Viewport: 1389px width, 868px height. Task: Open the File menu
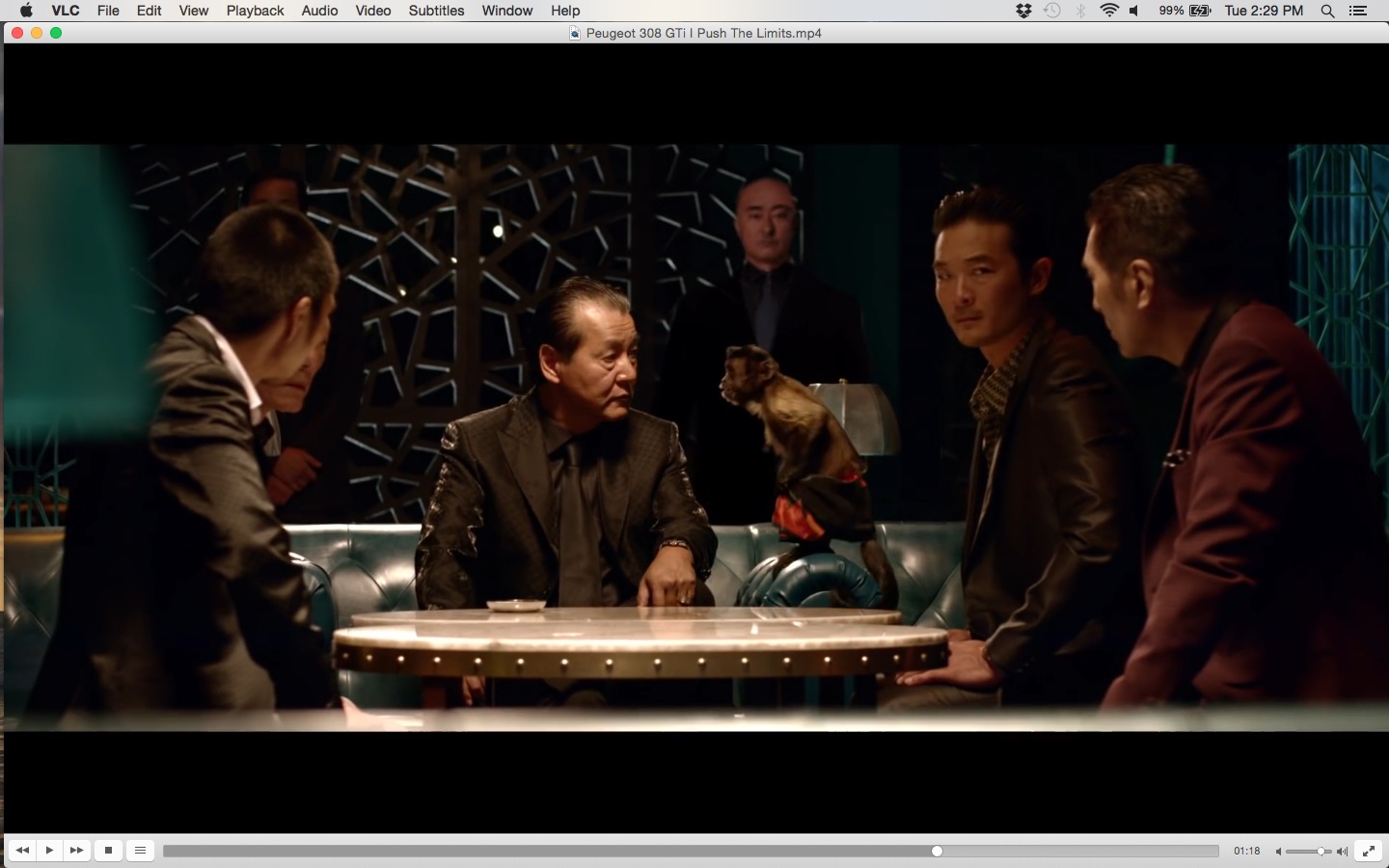pyautogui.click(x=108, y=11)
